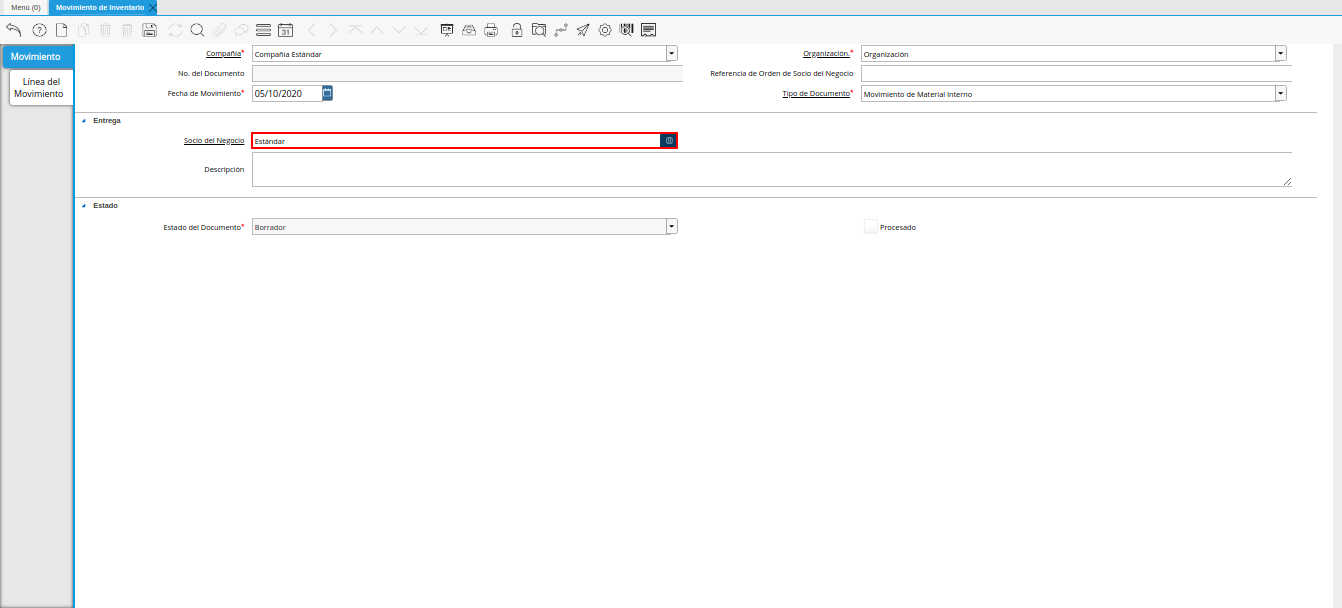This screenshot has width=1342, height=608.
Task: Click Referencia de Orden de Socio field
Action: tap(1076, 74)
